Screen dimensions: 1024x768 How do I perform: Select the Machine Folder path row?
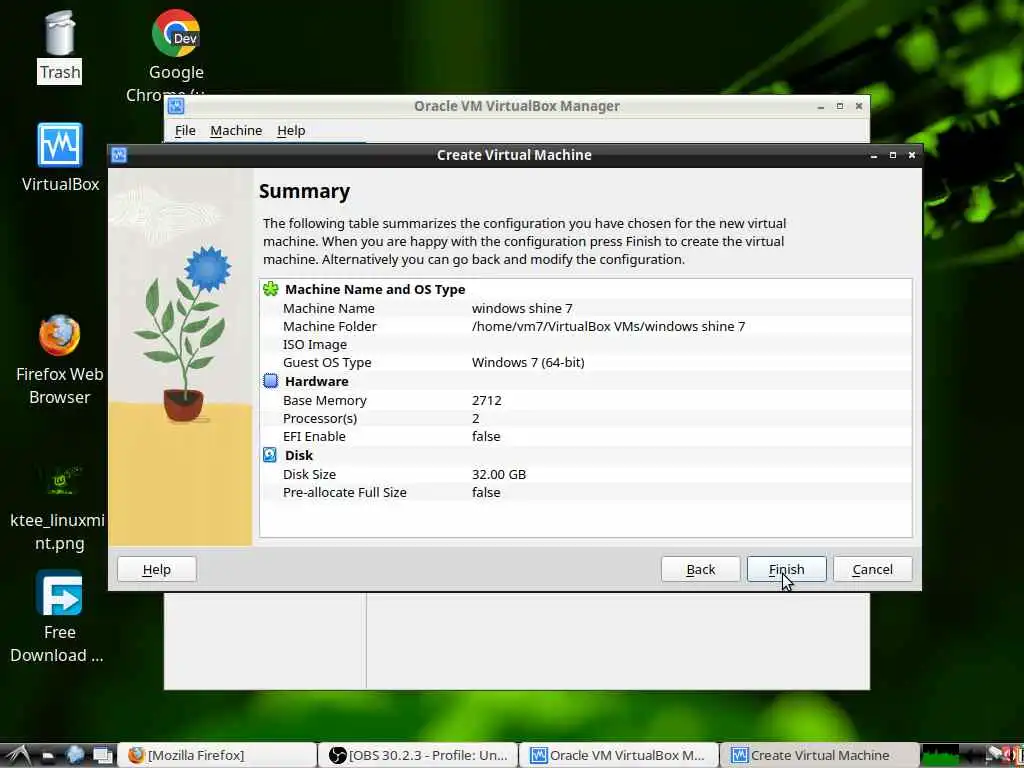click(x=586, y=326)
